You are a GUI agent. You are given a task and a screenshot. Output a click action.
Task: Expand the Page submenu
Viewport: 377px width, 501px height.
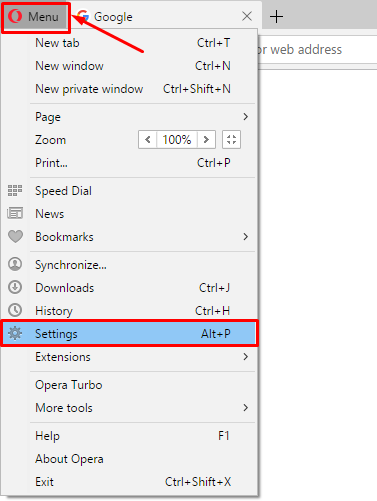142,117
